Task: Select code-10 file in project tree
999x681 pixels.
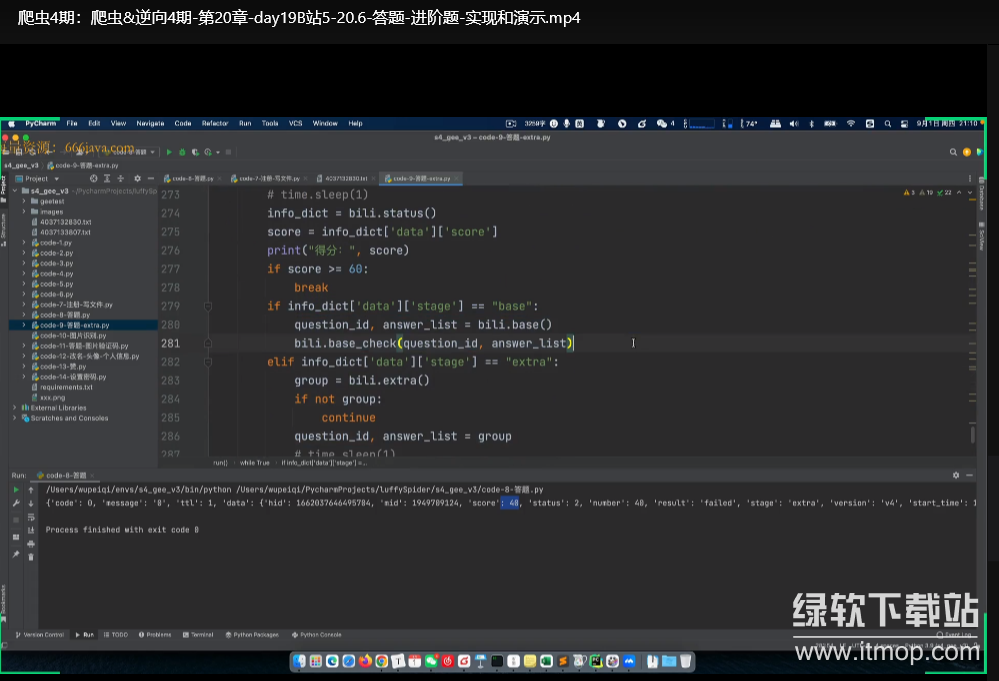Action: (72, 335)
